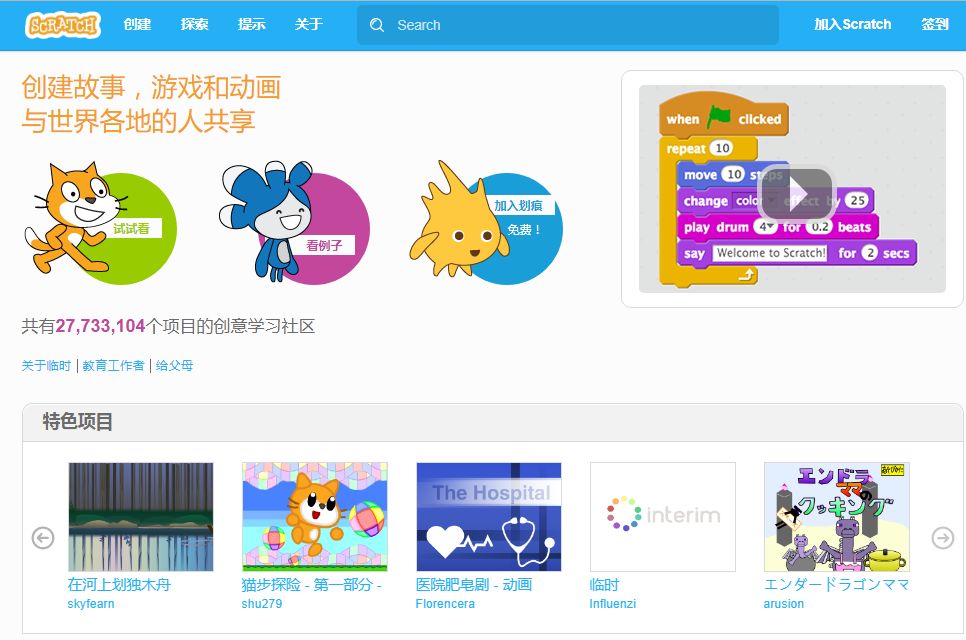Open the interim project thumbnail
The image size is (966, 640).
pos(663,517)
